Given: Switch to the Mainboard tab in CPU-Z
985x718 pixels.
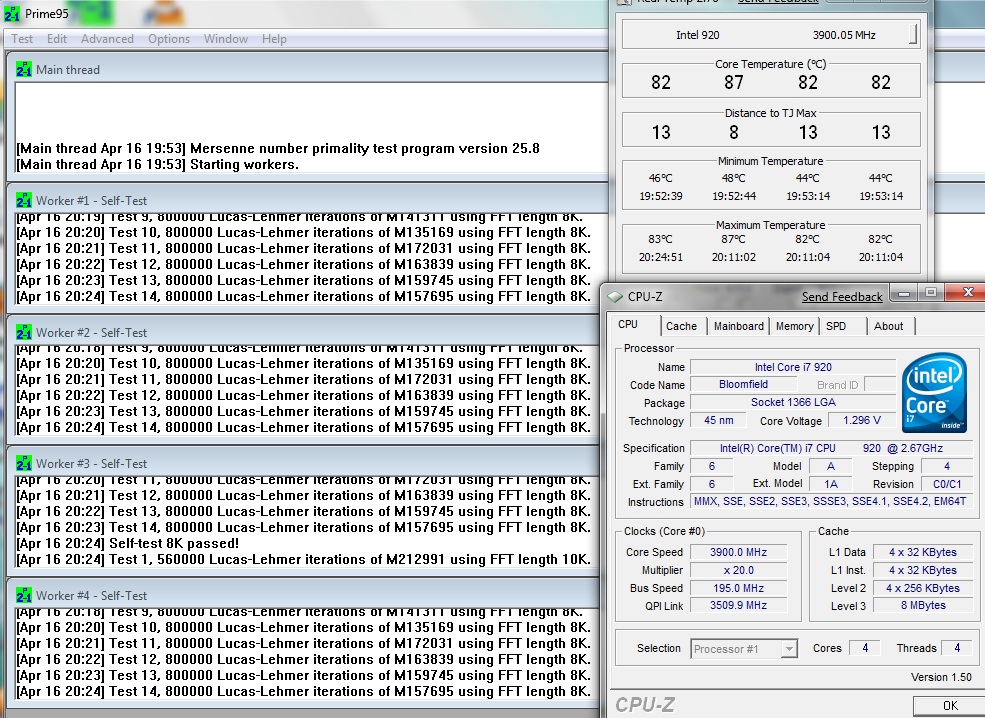Looking at the screenshot, I should click(739, 326).
